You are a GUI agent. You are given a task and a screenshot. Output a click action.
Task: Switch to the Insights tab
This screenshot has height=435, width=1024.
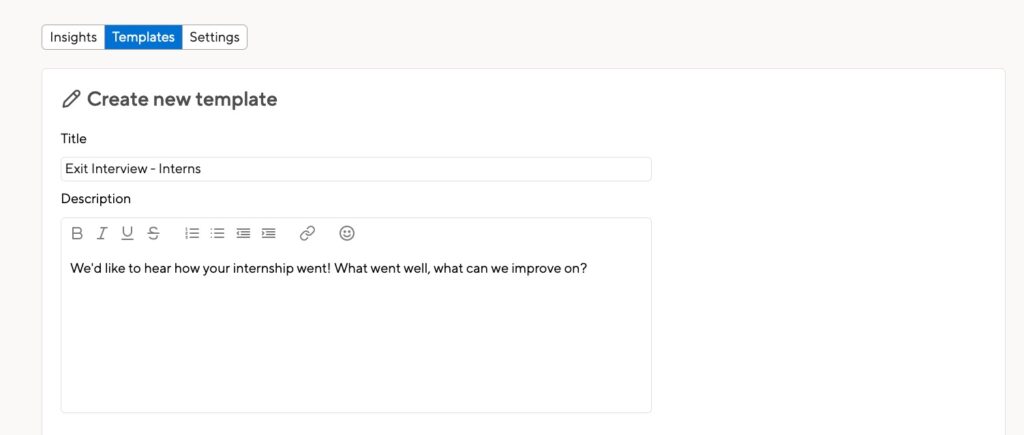(73, 37)
